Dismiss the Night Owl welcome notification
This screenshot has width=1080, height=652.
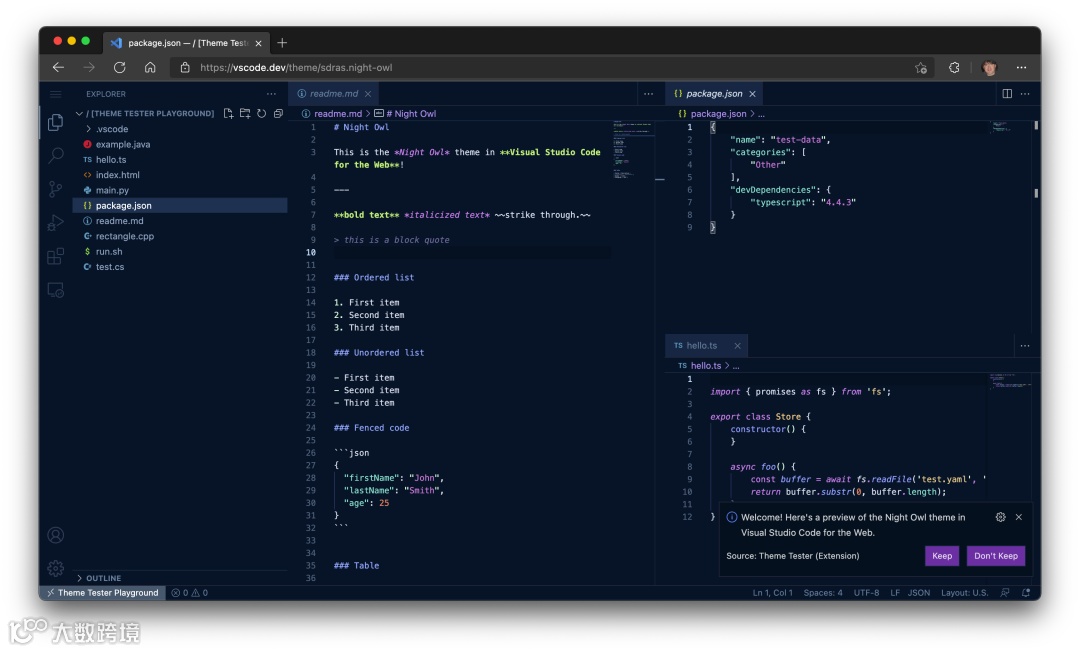pos(1019,517)
